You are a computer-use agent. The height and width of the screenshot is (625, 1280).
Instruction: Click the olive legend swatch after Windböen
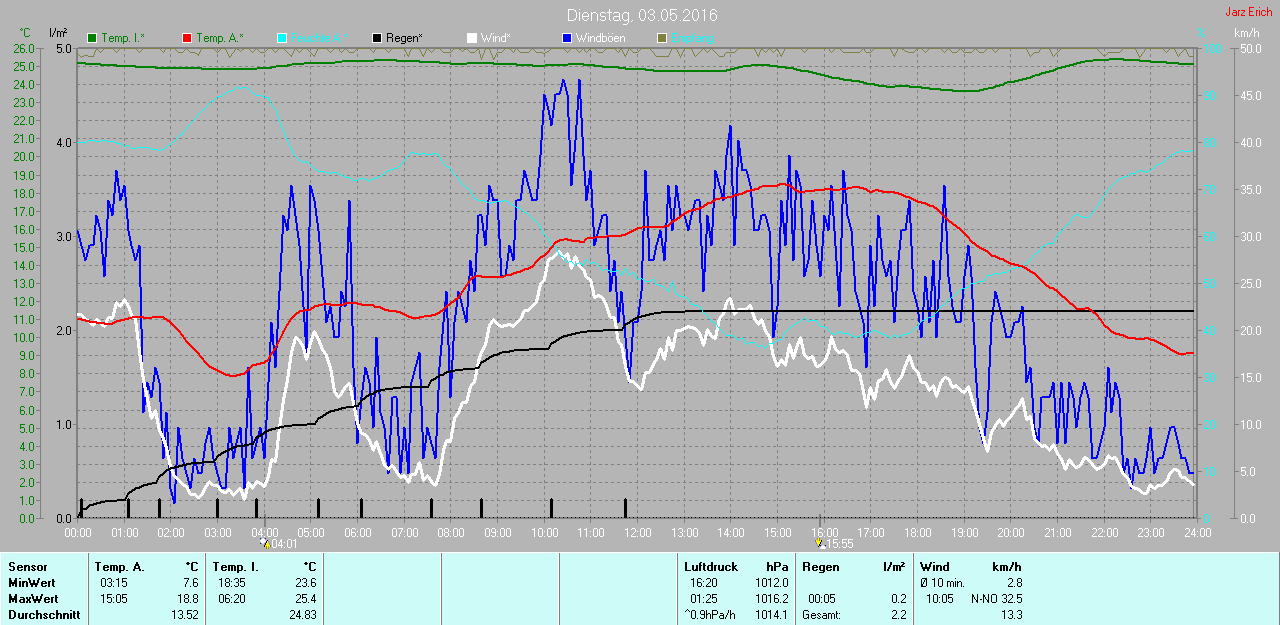(x=660, y=38)
